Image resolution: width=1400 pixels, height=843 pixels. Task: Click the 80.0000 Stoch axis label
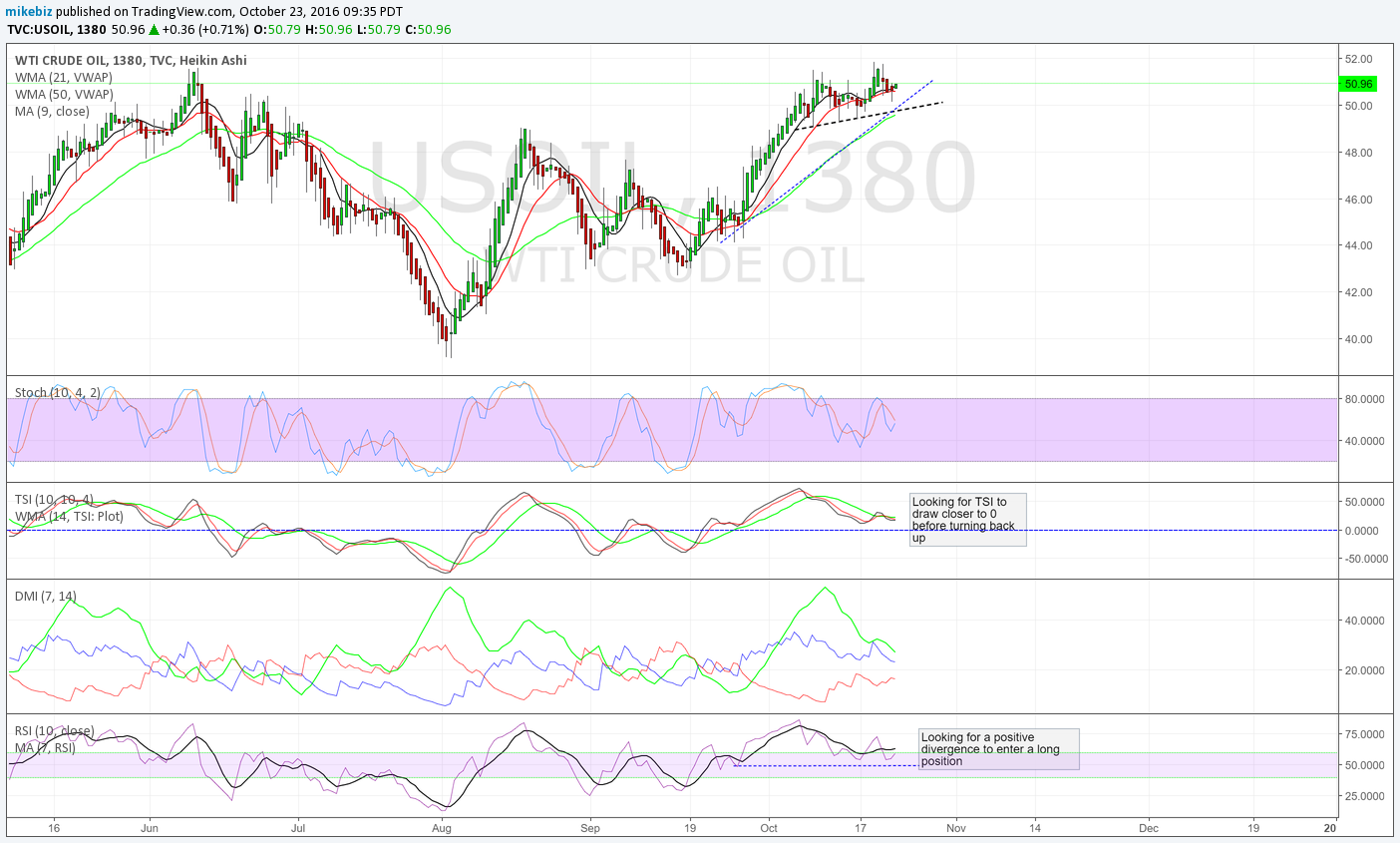[1364, 399]
